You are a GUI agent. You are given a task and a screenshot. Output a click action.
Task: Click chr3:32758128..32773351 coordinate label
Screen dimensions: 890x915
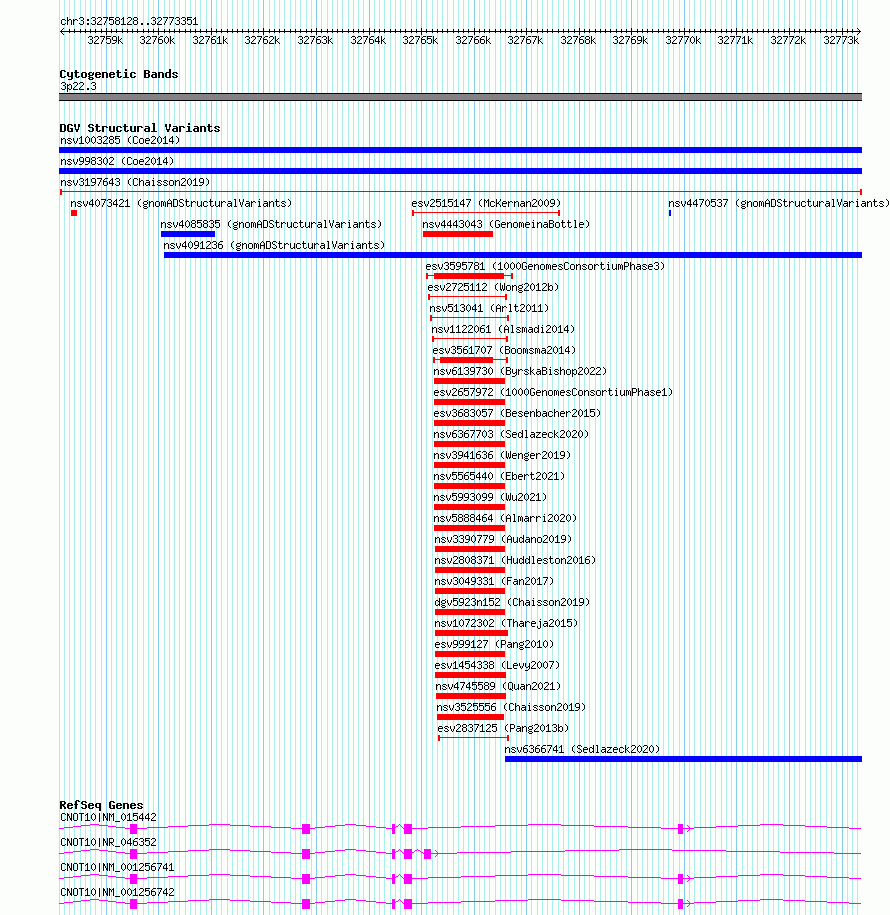[129, 22]
